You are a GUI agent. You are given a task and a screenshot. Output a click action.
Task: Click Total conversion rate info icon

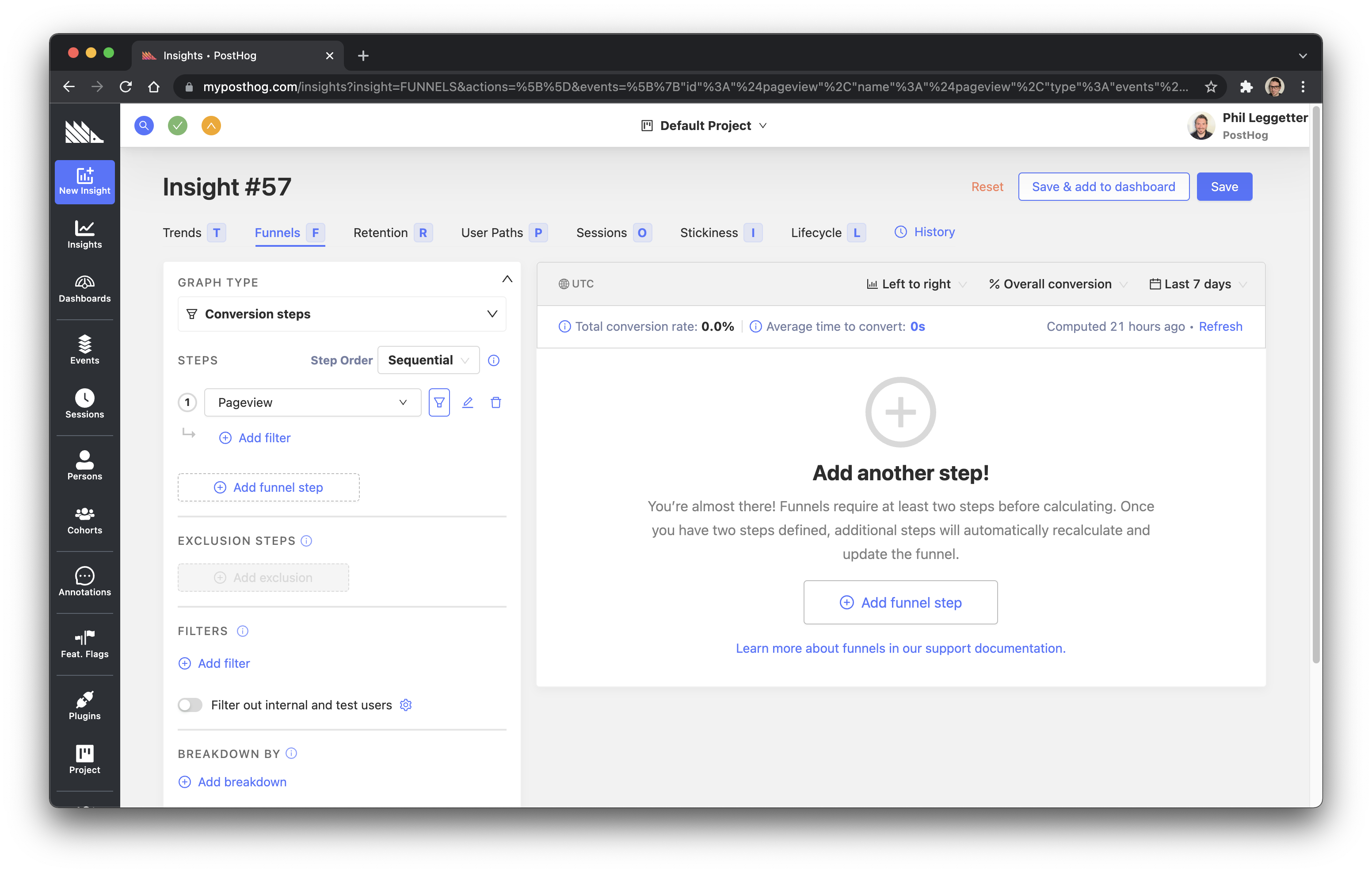point(564,326)
